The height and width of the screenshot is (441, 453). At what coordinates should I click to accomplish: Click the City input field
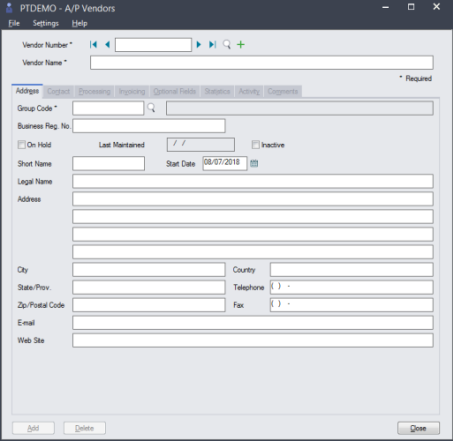[149, 270]
